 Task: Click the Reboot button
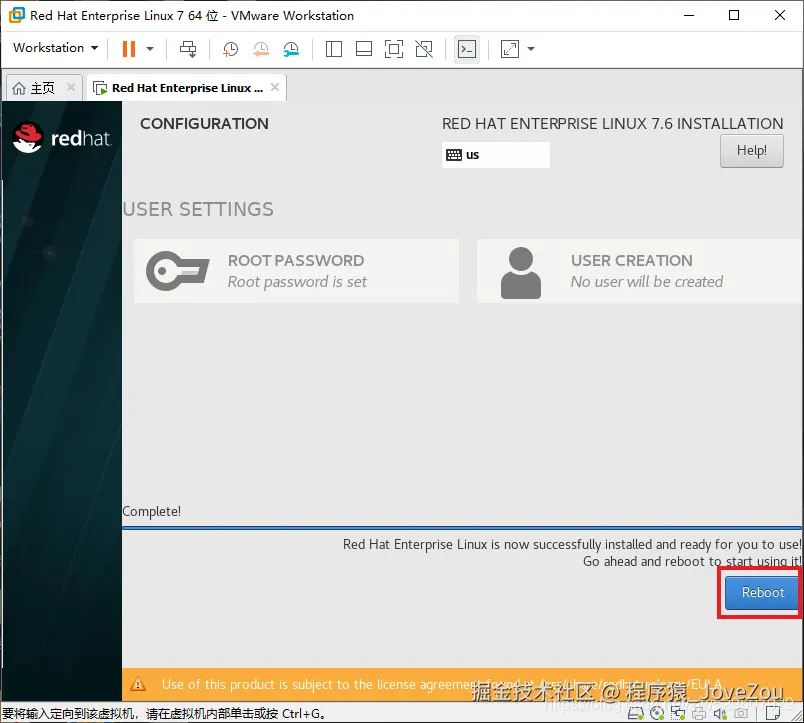(x=762, y=592)
